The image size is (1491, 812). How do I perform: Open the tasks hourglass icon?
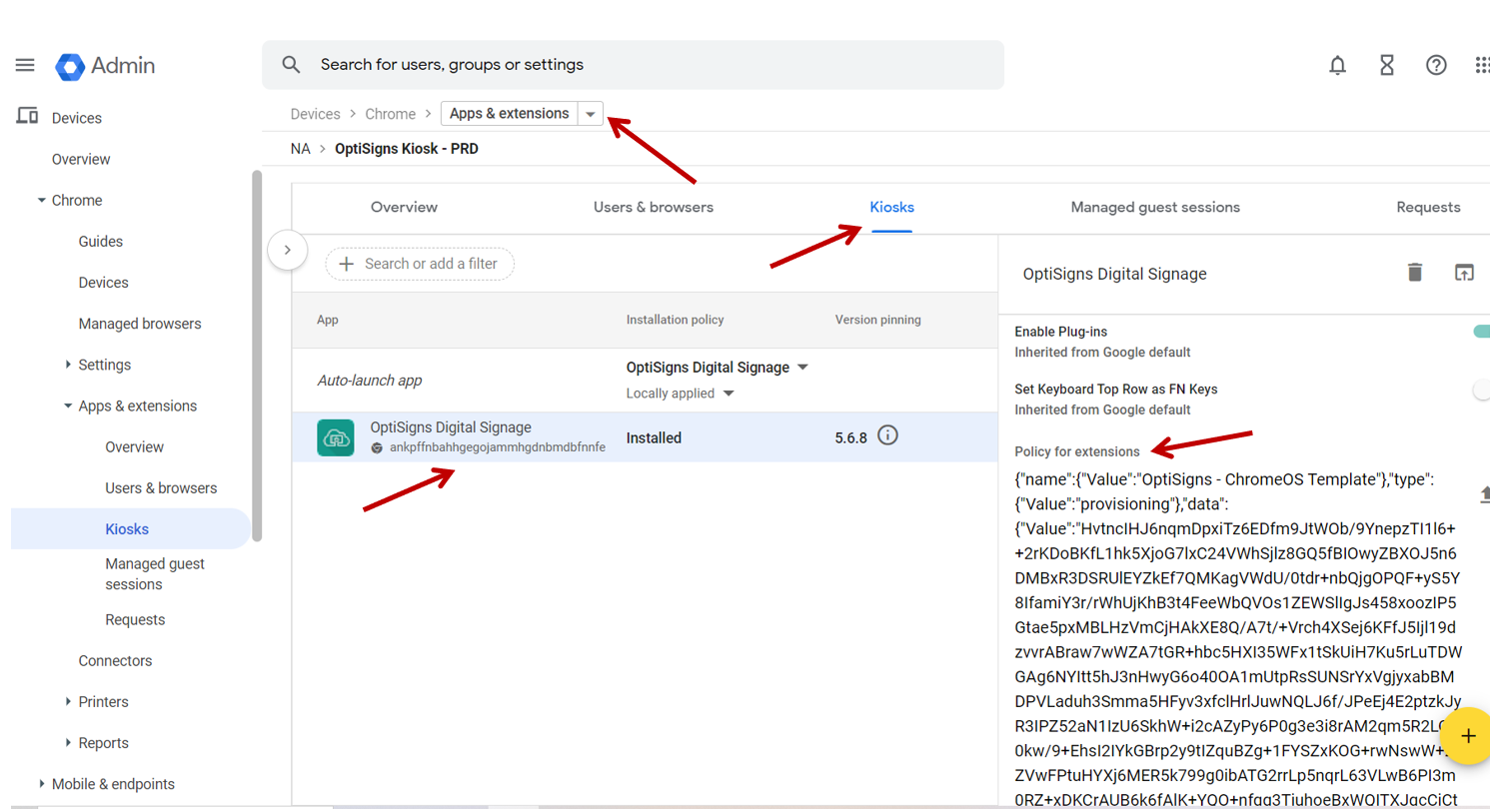(1386, 65)
